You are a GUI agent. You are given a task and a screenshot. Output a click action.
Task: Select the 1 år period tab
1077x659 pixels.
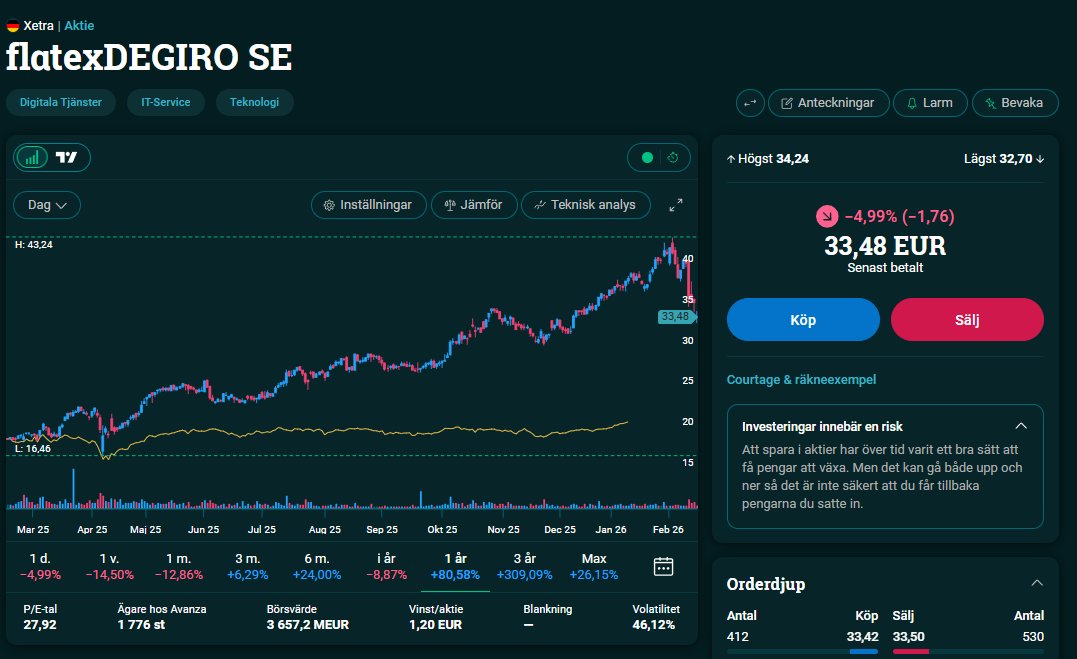pyautogui.click(x=455, y=566)
